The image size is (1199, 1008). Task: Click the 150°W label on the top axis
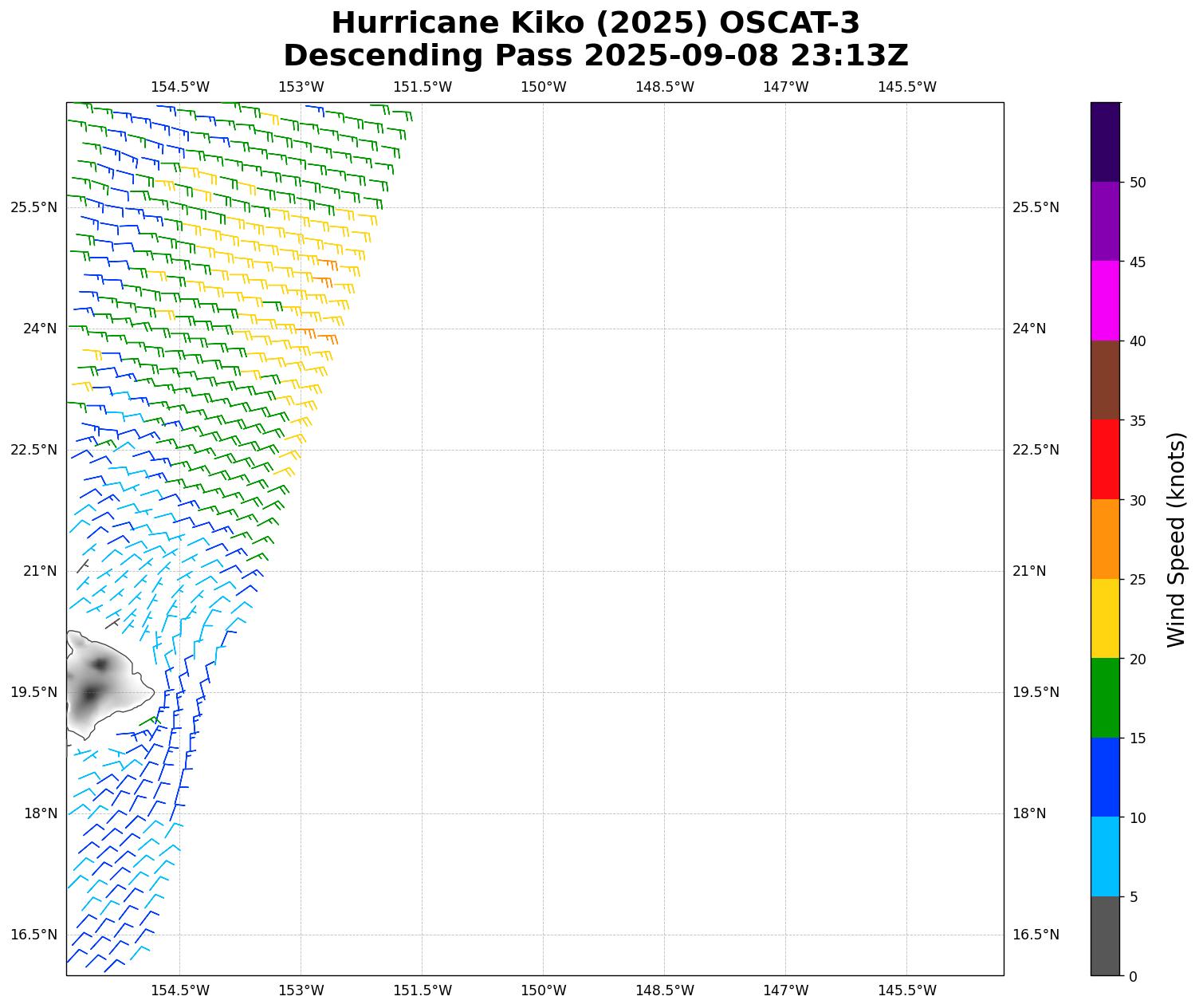click(544, 87)
